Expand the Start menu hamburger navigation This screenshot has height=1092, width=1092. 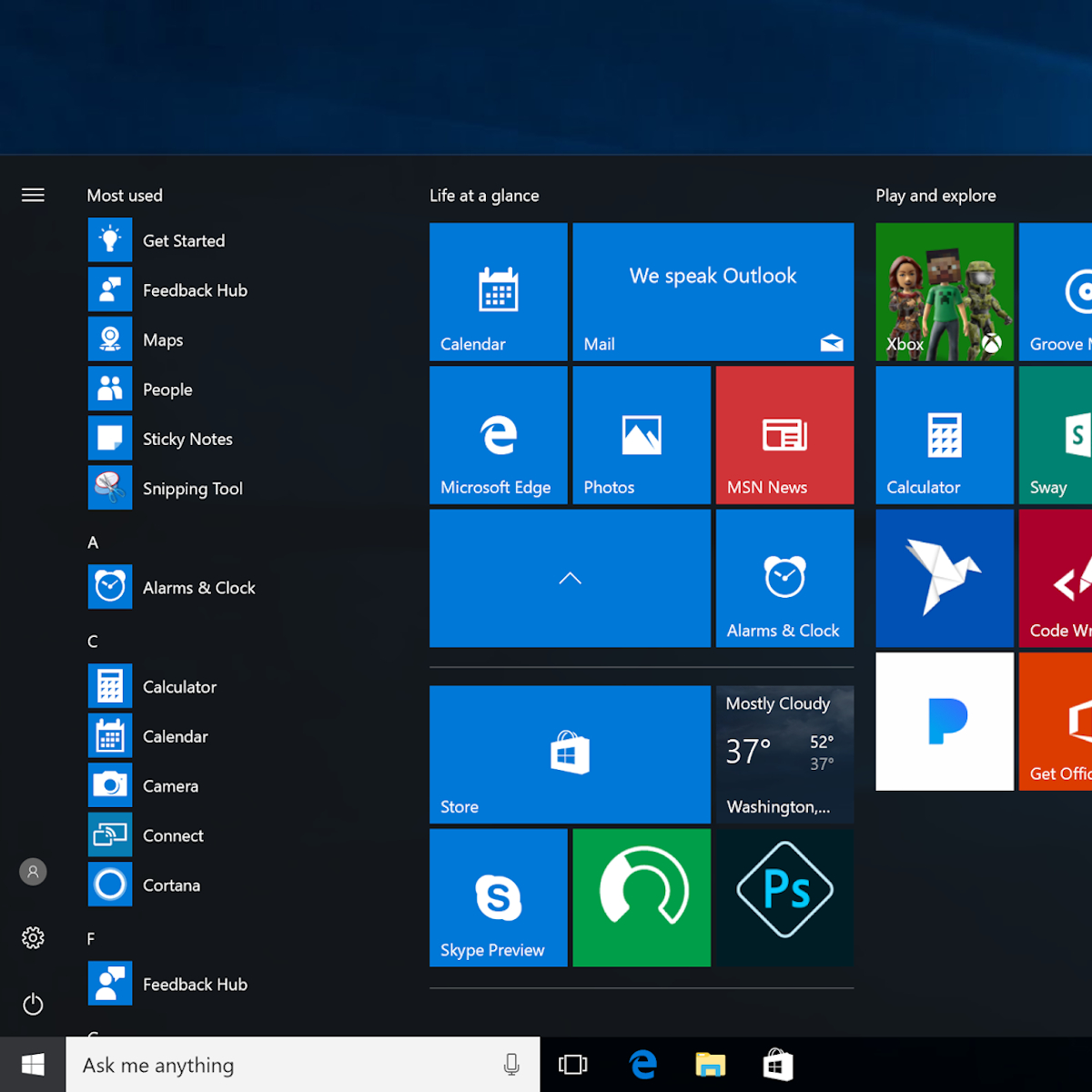pos(33,195)
